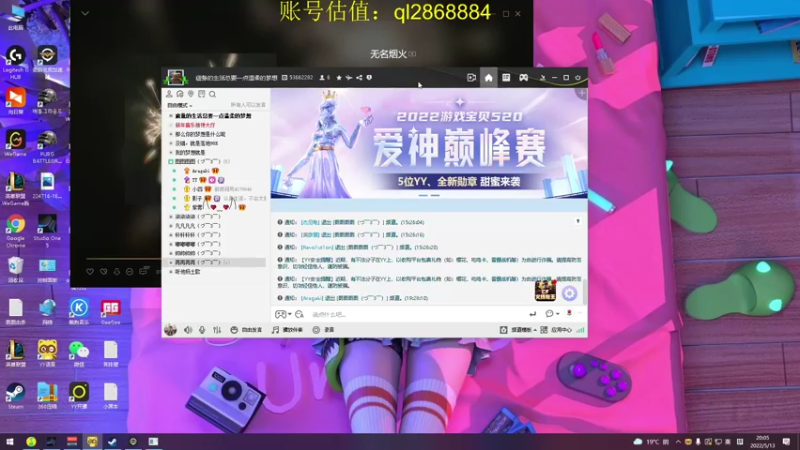Select user Aragaki in channel member list
Viewport: 800px width, 450px height.
pos(201,171)
